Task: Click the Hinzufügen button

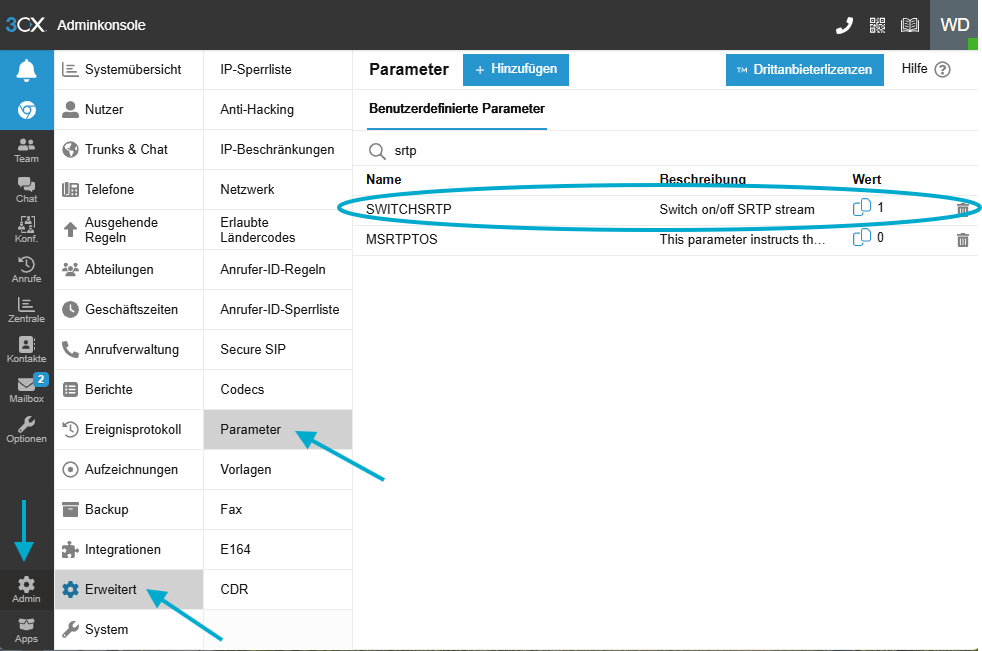Action: click(x=516, y=70)
